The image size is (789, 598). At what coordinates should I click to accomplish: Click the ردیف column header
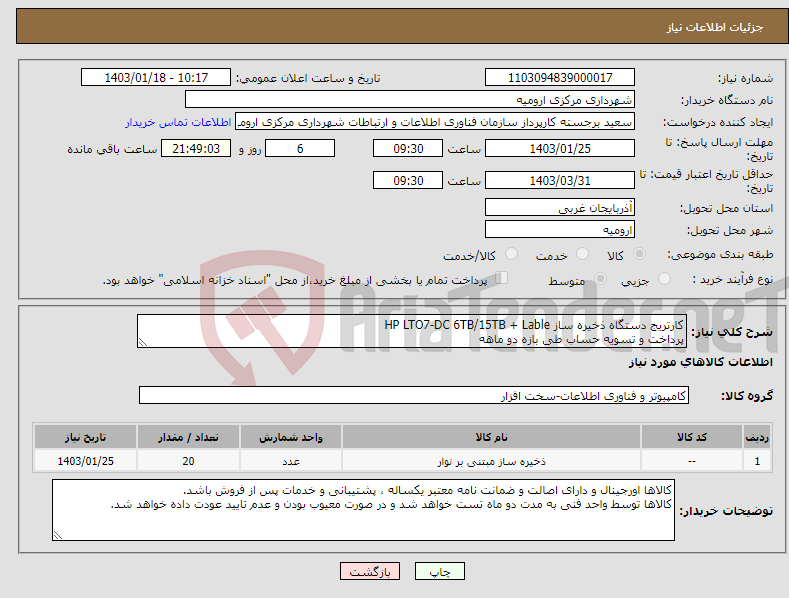pos(757,437)
